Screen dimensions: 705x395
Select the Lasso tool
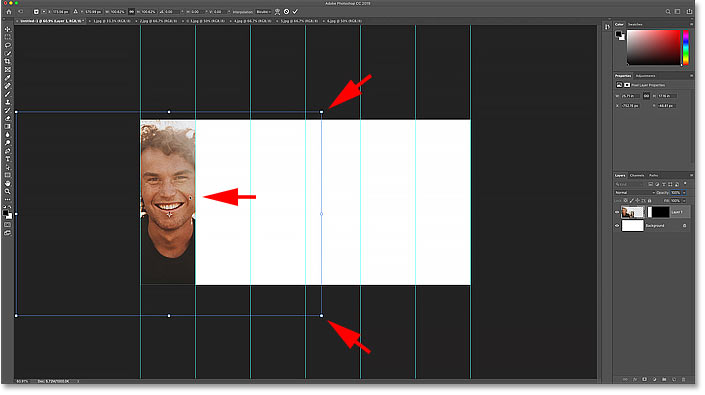(x=8, y=45)
